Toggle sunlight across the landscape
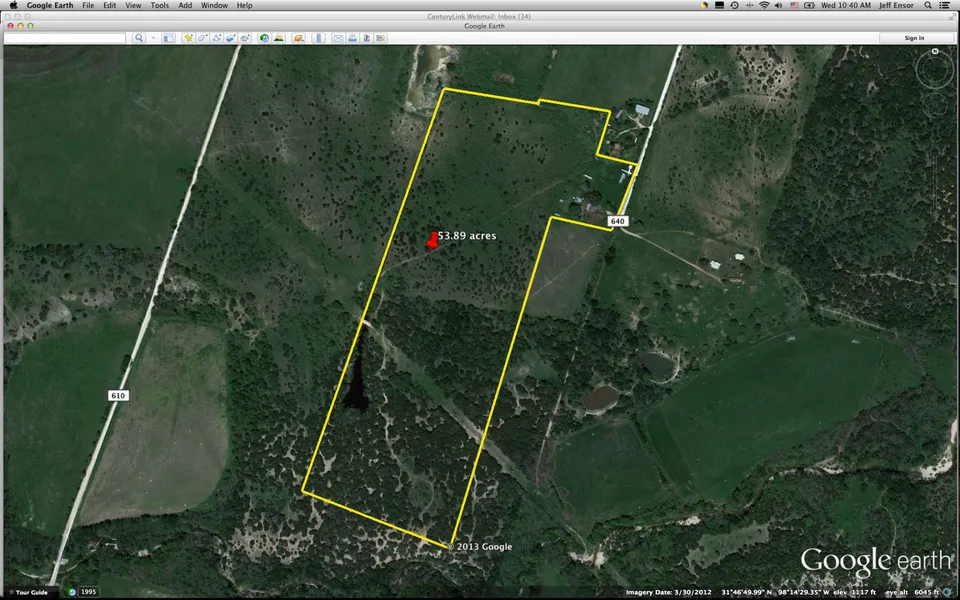960x600 pixels. point(279,38)
